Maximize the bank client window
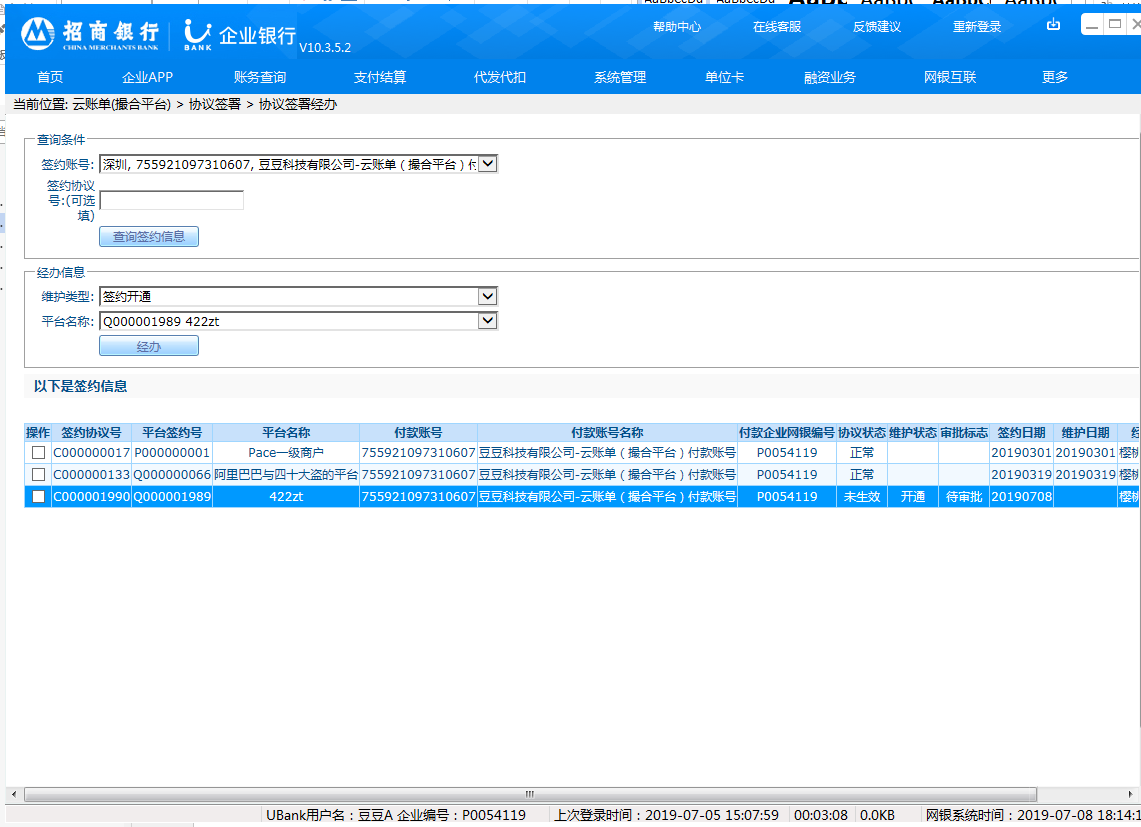 pyautogui.click(x=1114, y=24)
